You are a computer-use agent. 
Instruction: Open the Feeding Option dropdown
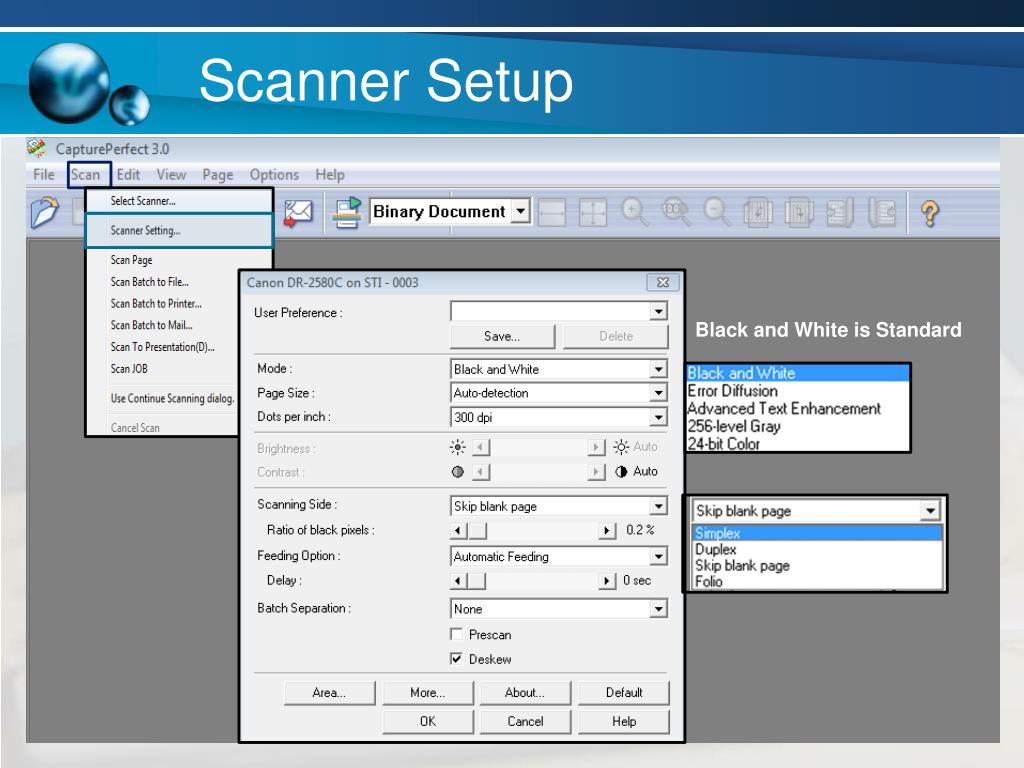point(658,556)
